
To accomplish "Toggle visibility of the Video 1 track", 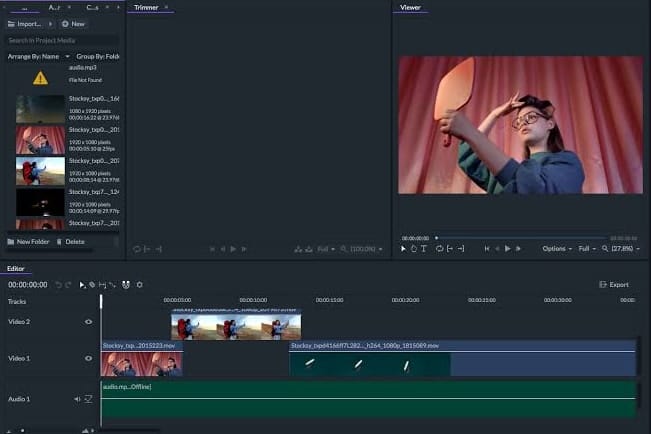I will click(88, 358).
